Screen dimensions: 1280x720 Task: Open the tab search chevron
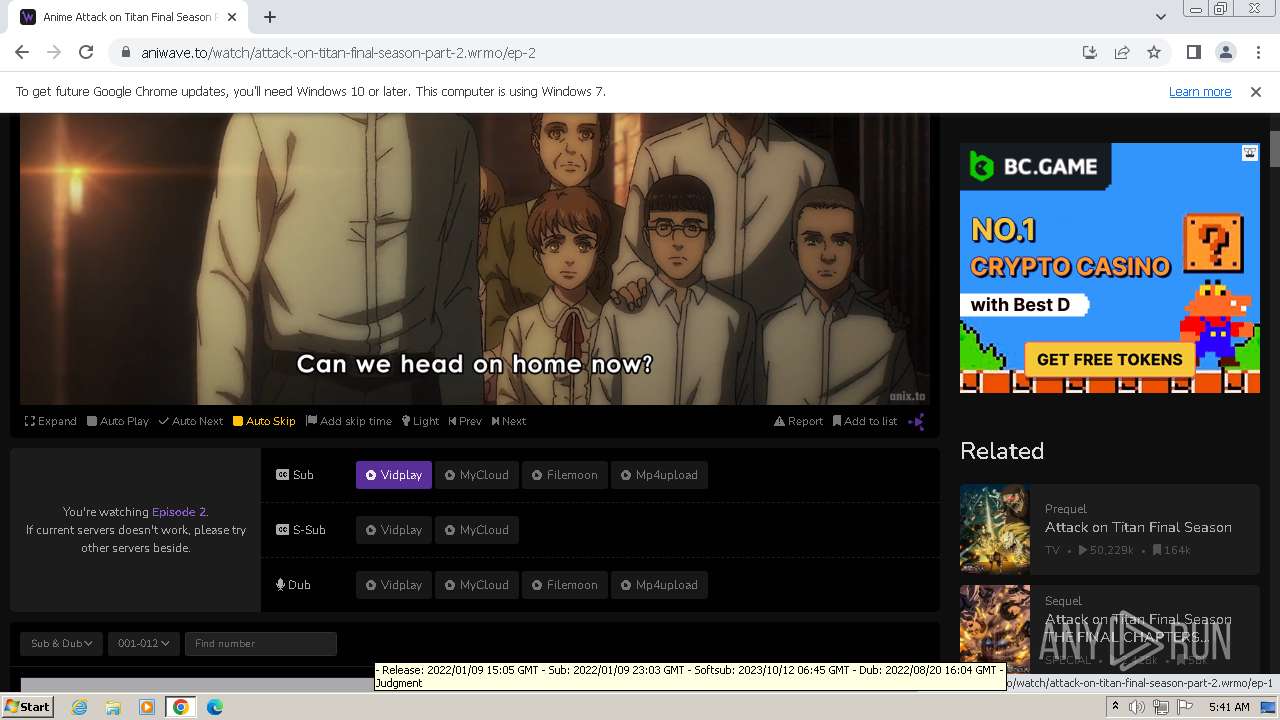pos(1160,17)
